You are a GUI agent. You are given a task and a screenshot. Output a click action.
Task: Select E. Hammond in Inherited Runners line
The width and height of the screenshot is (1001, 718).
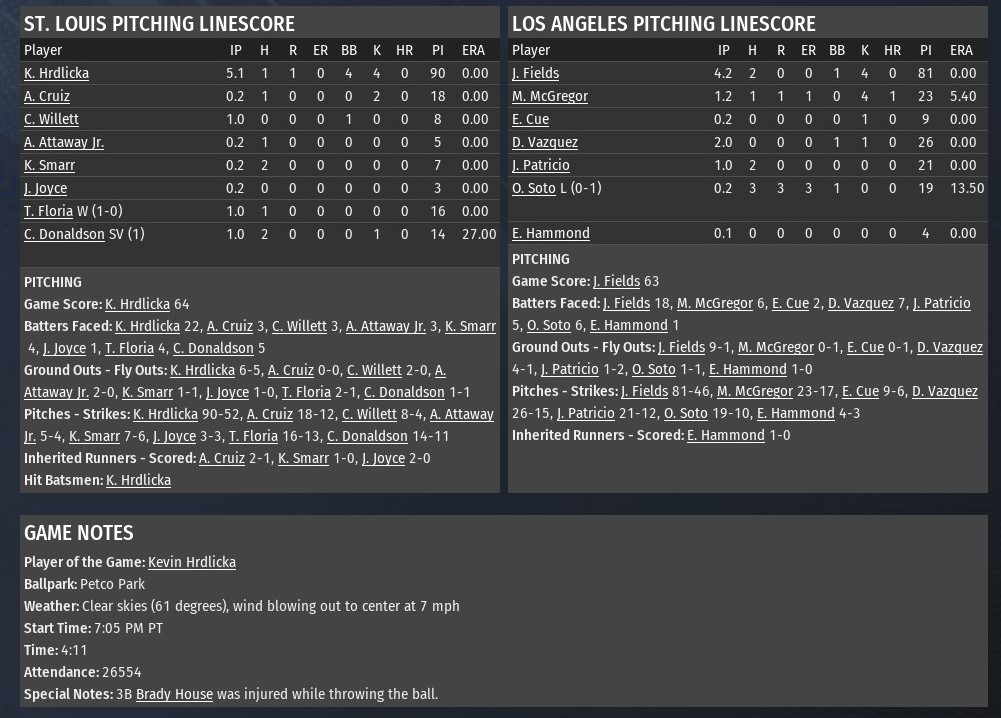[x=725, y=435]
